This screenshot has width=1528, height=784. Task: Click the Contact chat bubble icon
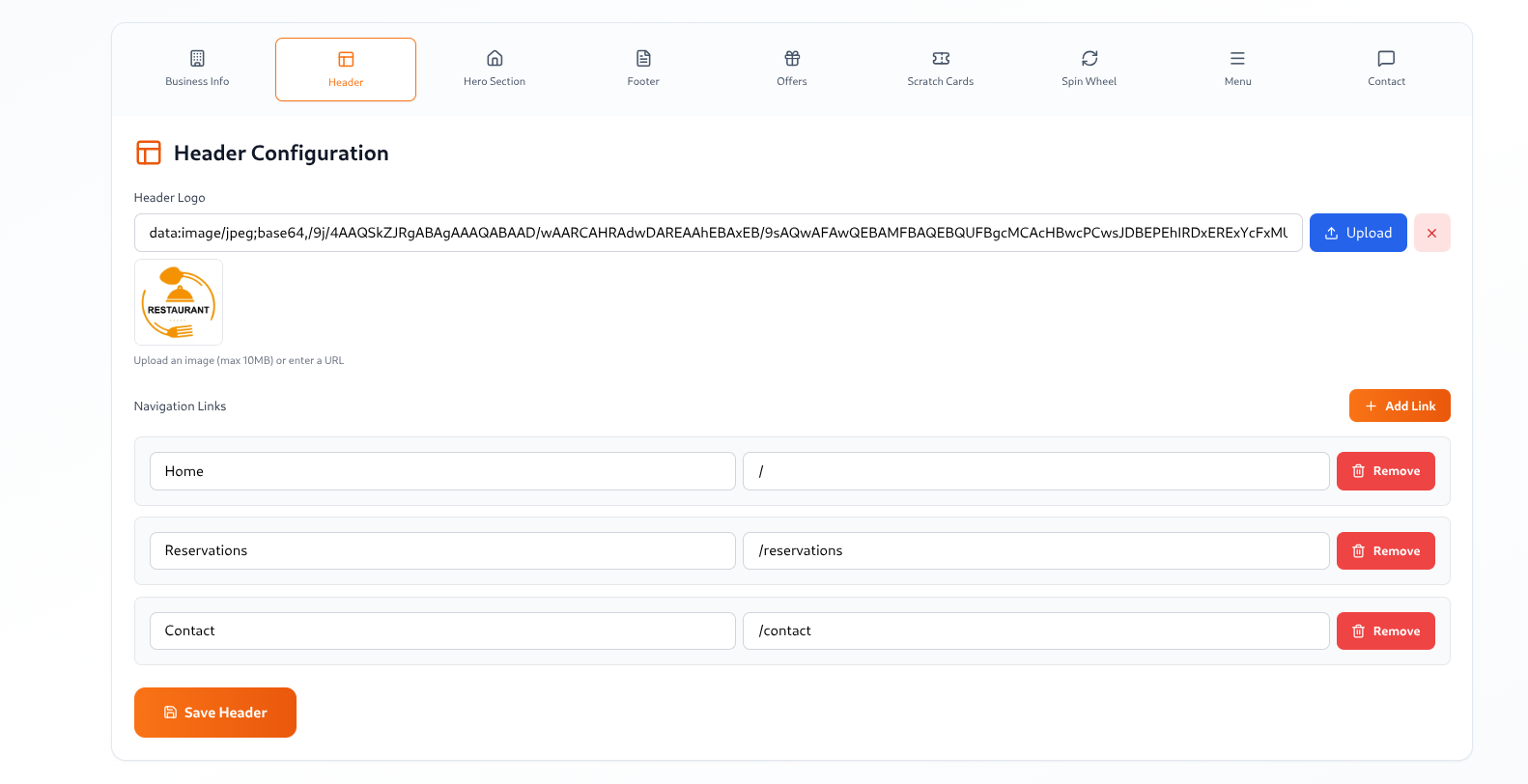1386,58
